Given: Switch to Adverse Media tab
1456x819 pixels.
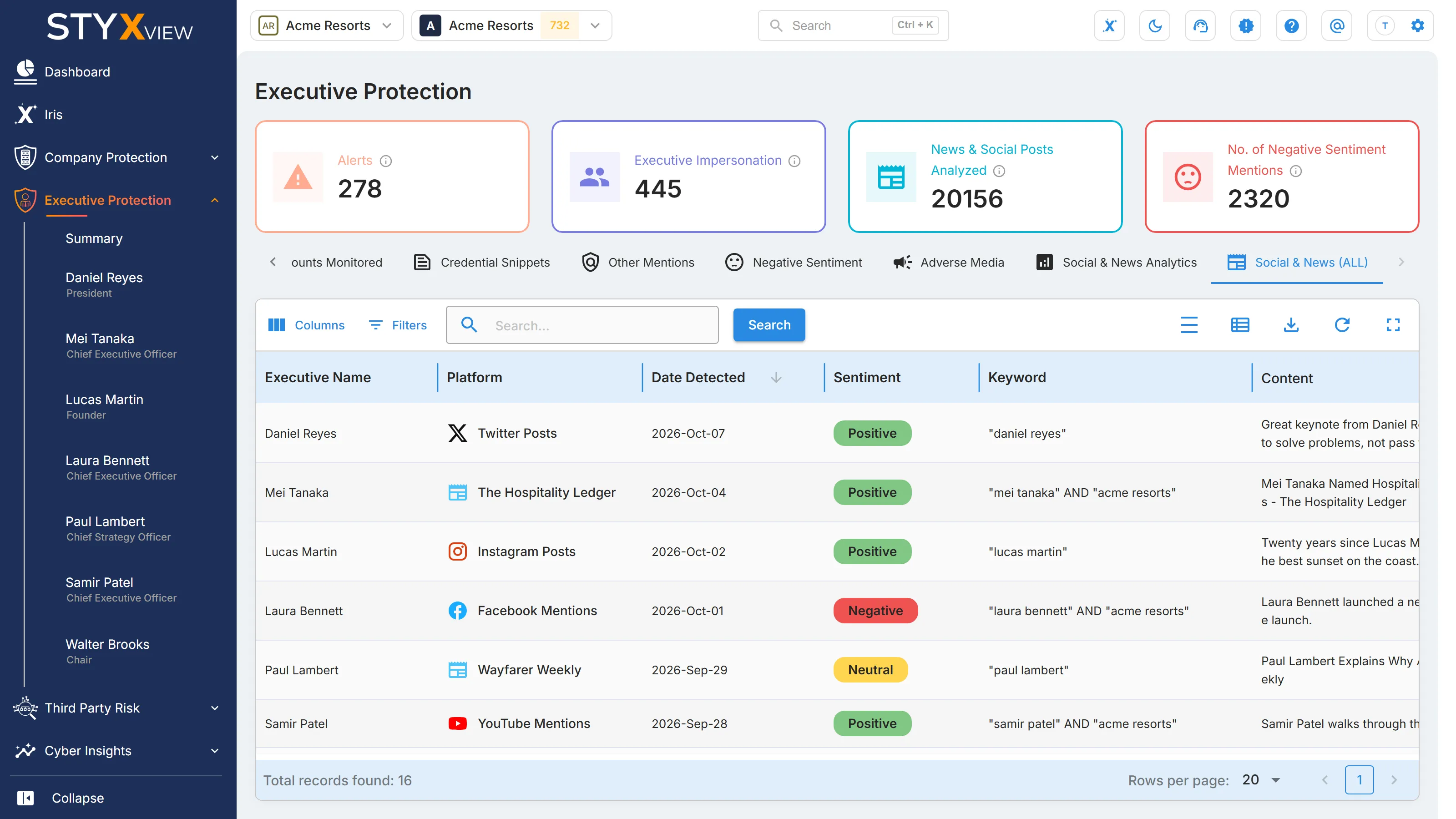Looking at the screenshot, I should click(x=949, y=262).
